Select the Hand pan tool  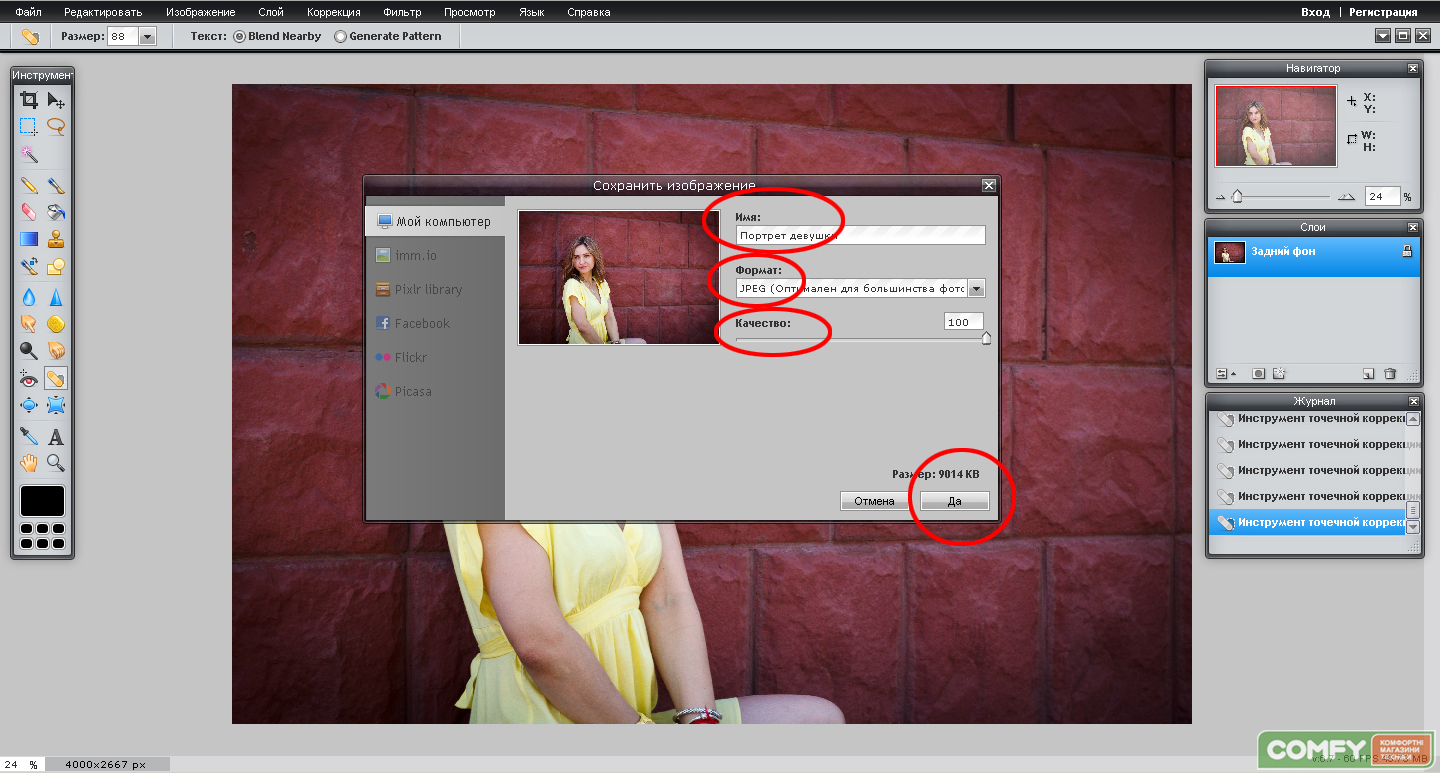29,463
